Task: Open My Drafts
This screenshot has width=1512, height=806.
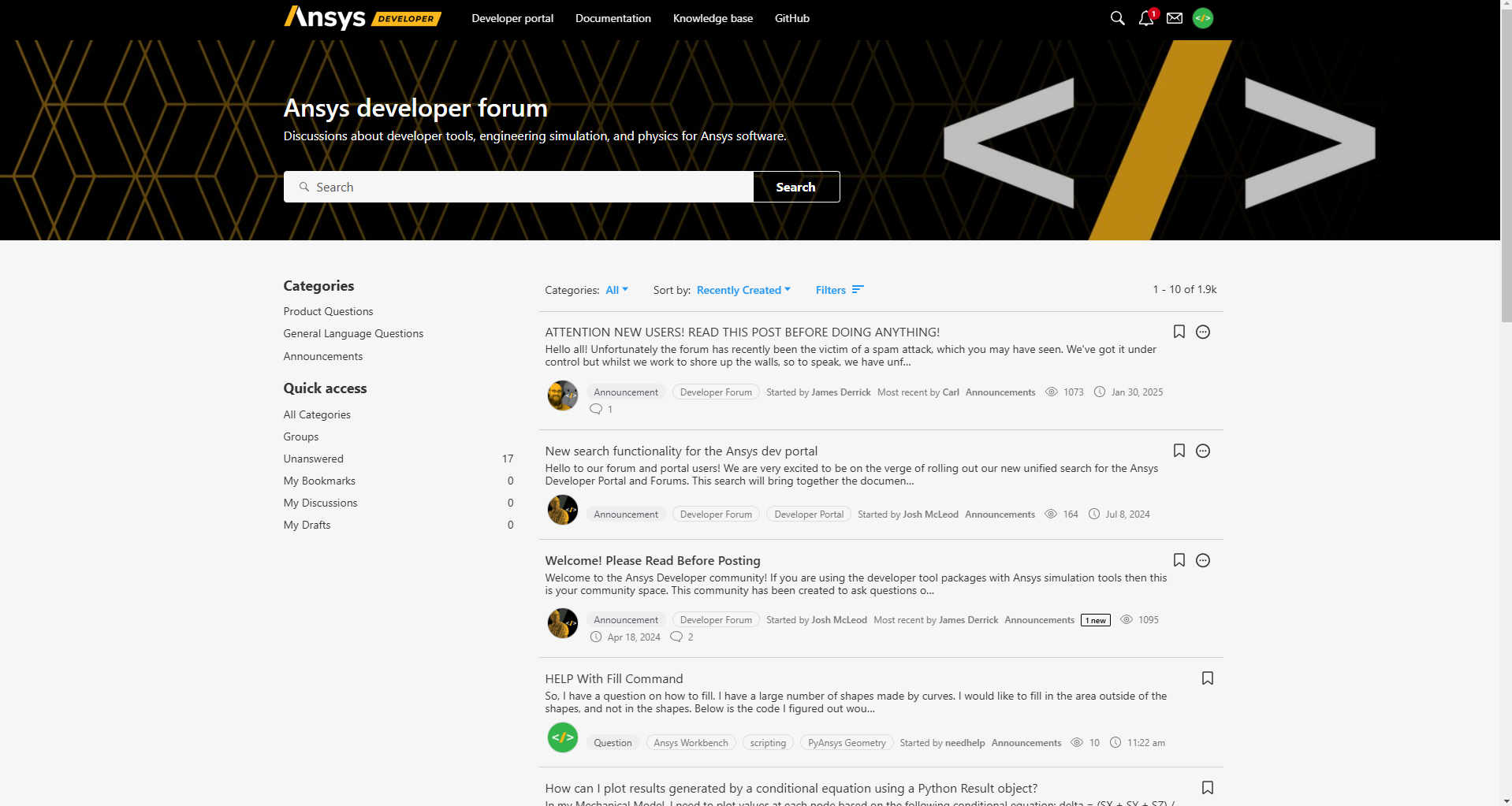Action: (x=307, y=525)
